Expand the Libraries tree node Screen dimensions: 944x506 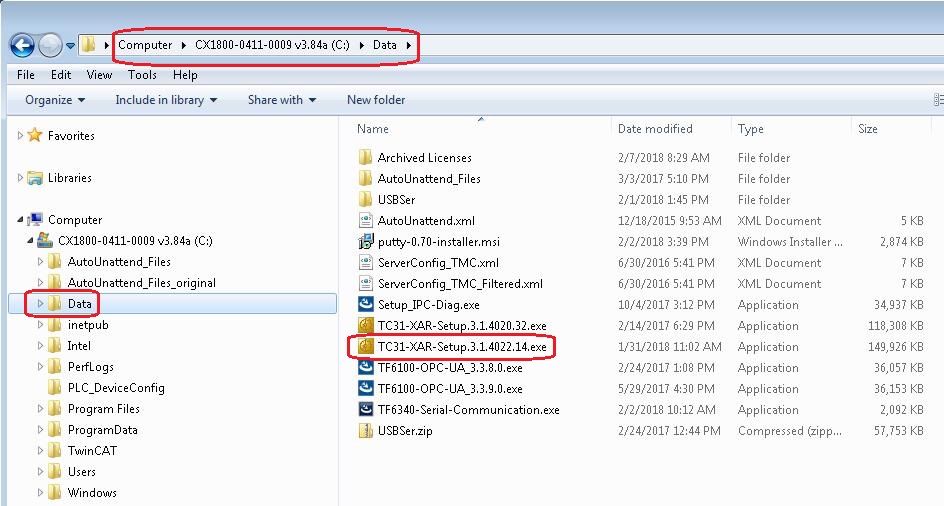[20, 178]
